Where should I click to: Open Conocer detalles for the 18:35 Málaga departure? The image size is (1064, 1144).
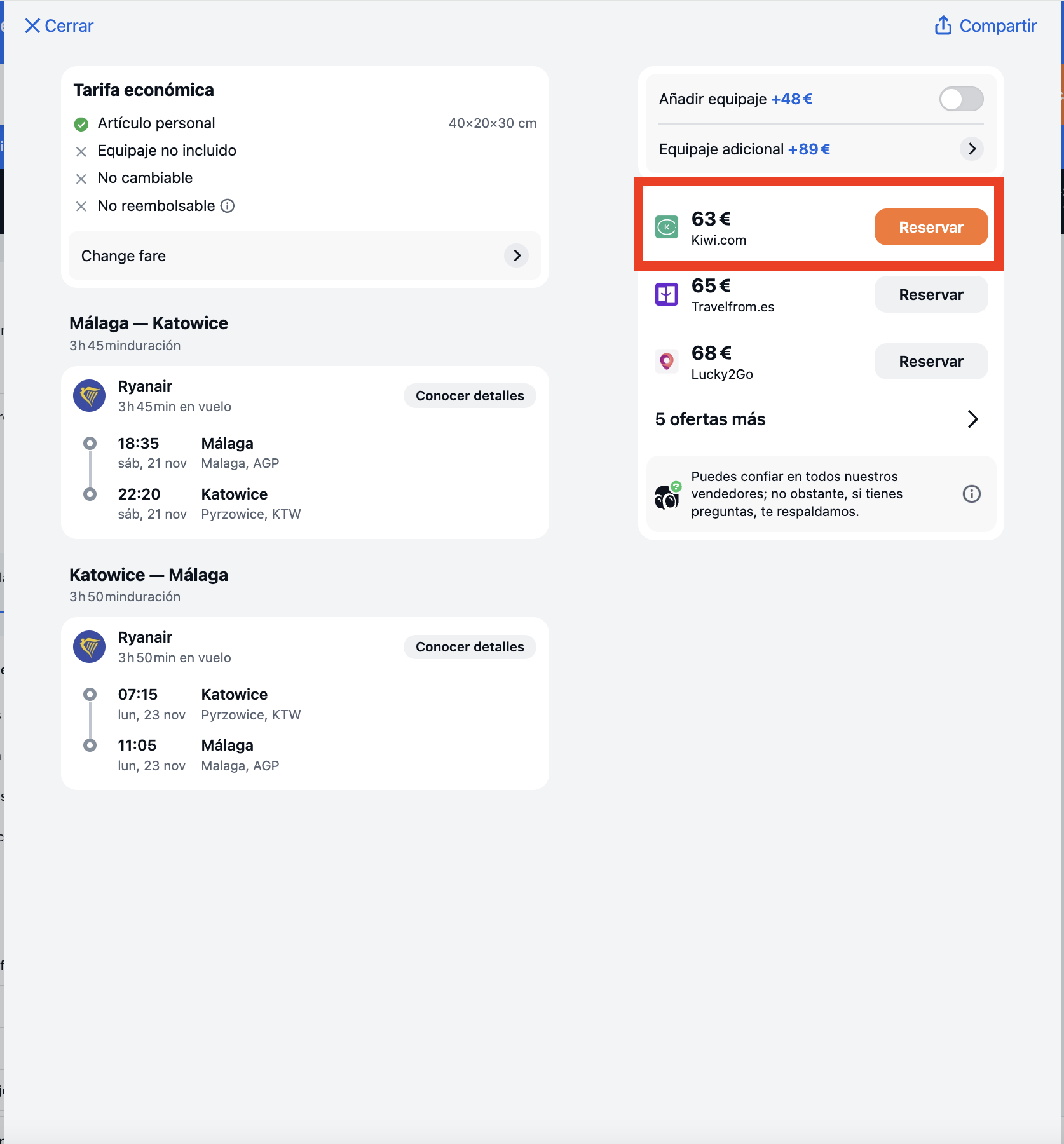(470, 396)
